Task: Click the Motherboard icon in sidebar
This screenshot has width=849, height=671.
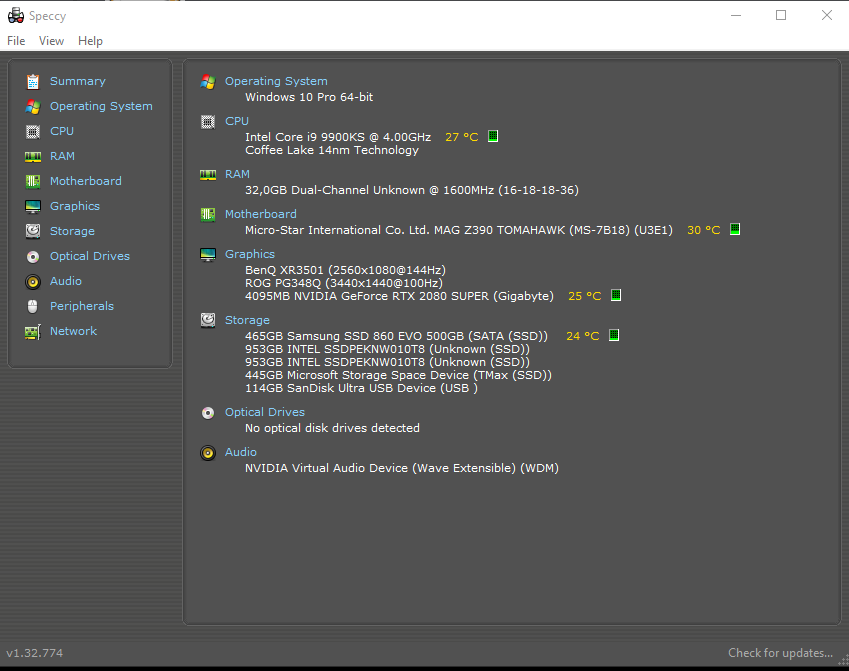Action: [x=33, y=181]
